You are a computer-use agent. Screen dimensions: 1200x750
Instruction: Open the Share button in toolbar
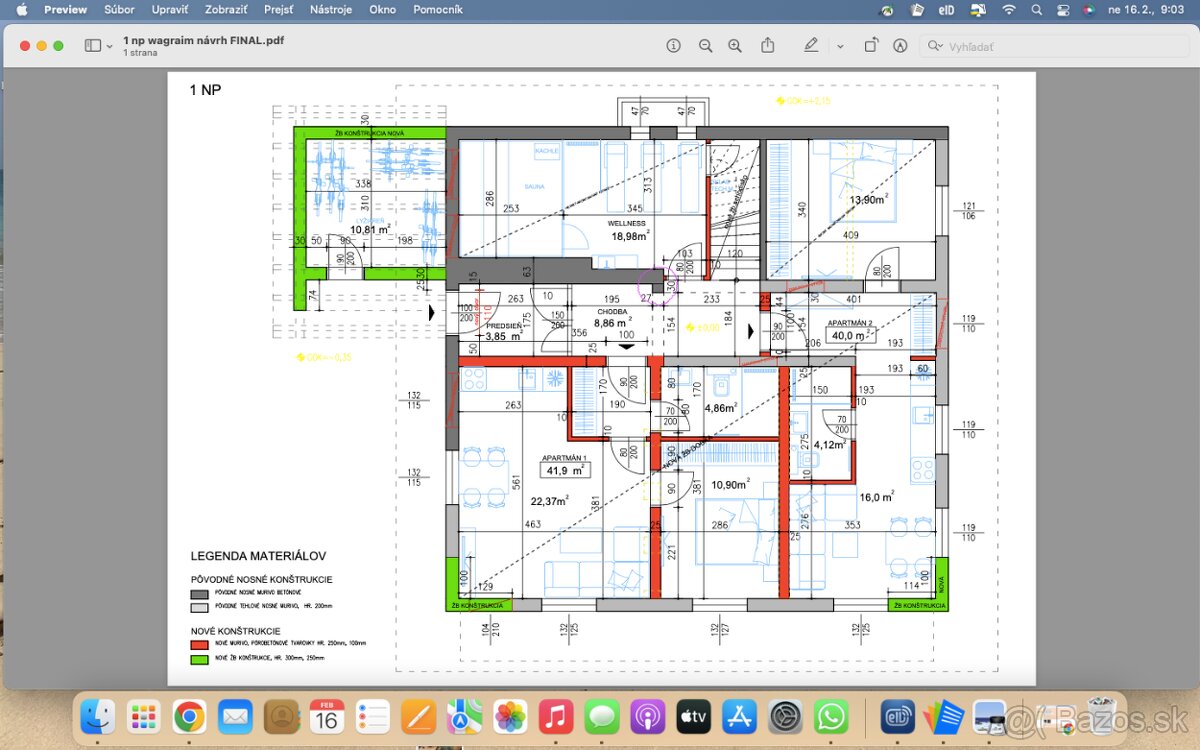768,46
